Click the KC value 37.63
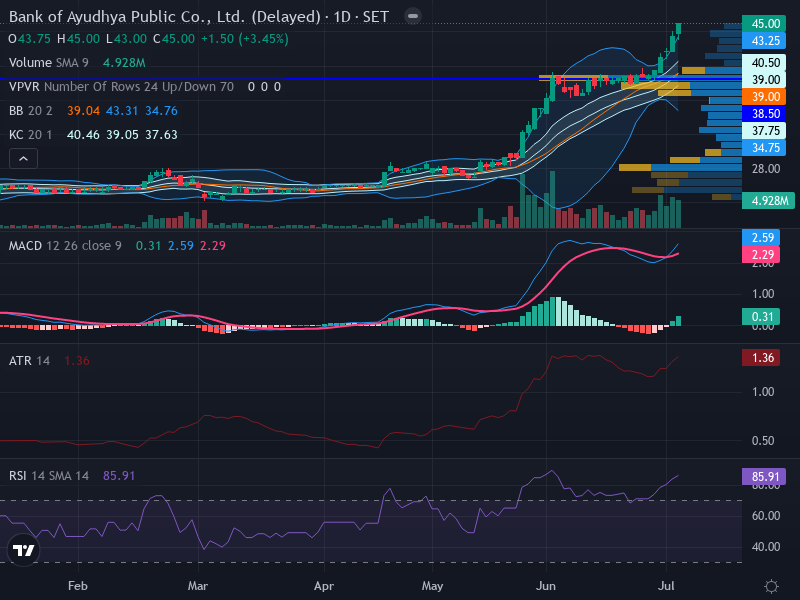This screenshot has width=800, height=600. (161, 135)
